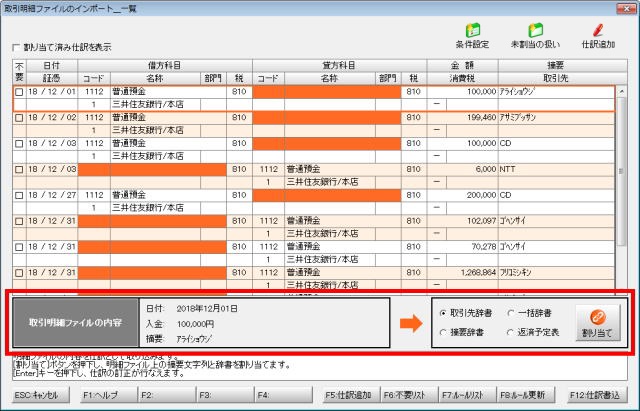Toggle 割り当て済み仕訳を表示 checkbox
Viewport: 640px width, 411px height.
(16, 47)
